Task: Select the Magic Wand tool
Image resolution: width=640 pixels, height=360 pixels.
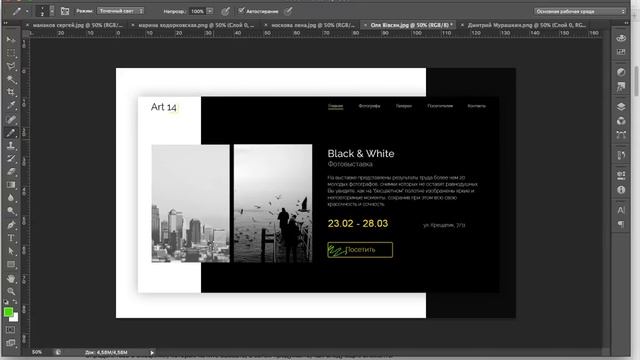Action: pyautogui.click(x=11, y=79)
